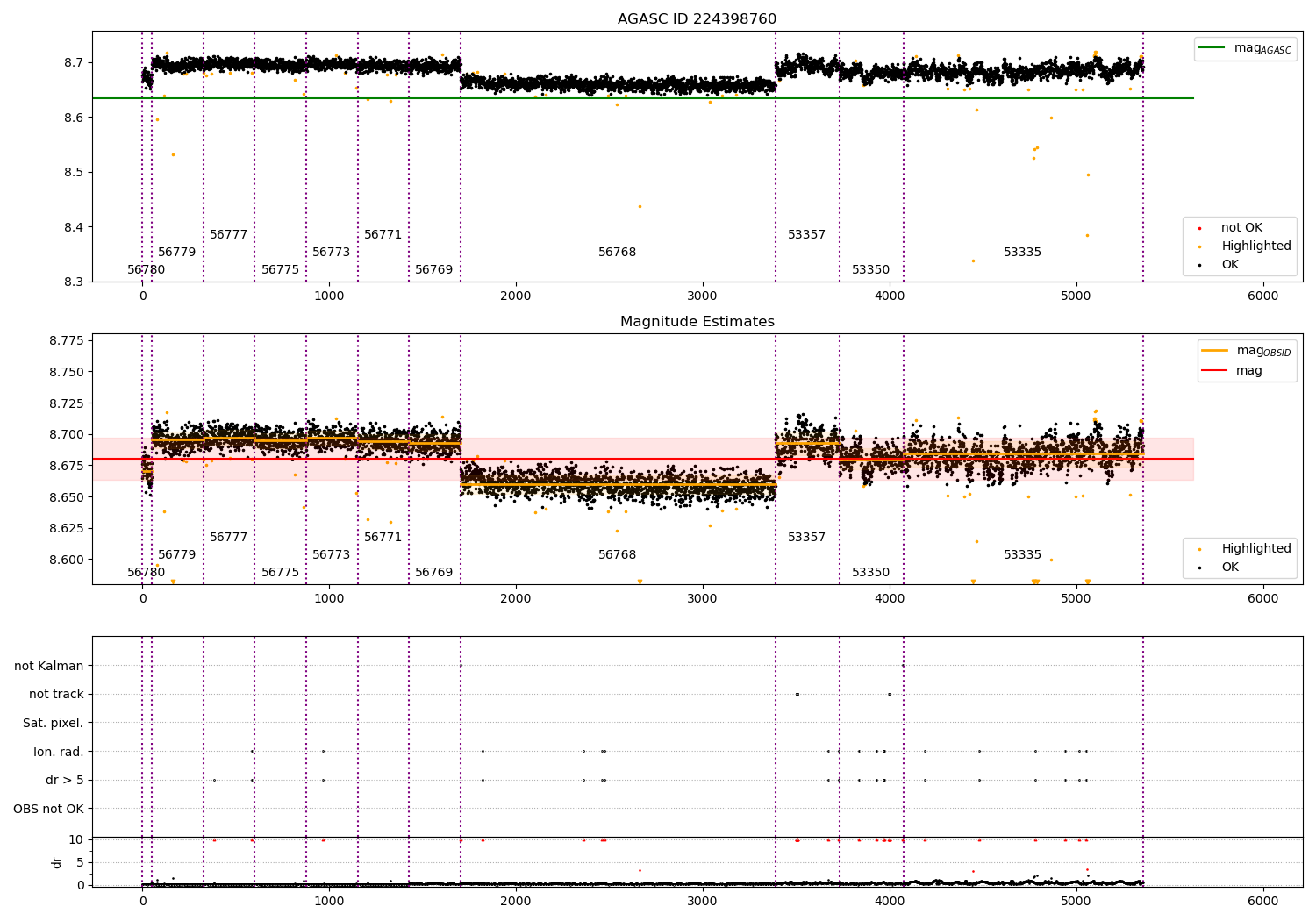Click the 'Ion. rad.' axis label

59,752
